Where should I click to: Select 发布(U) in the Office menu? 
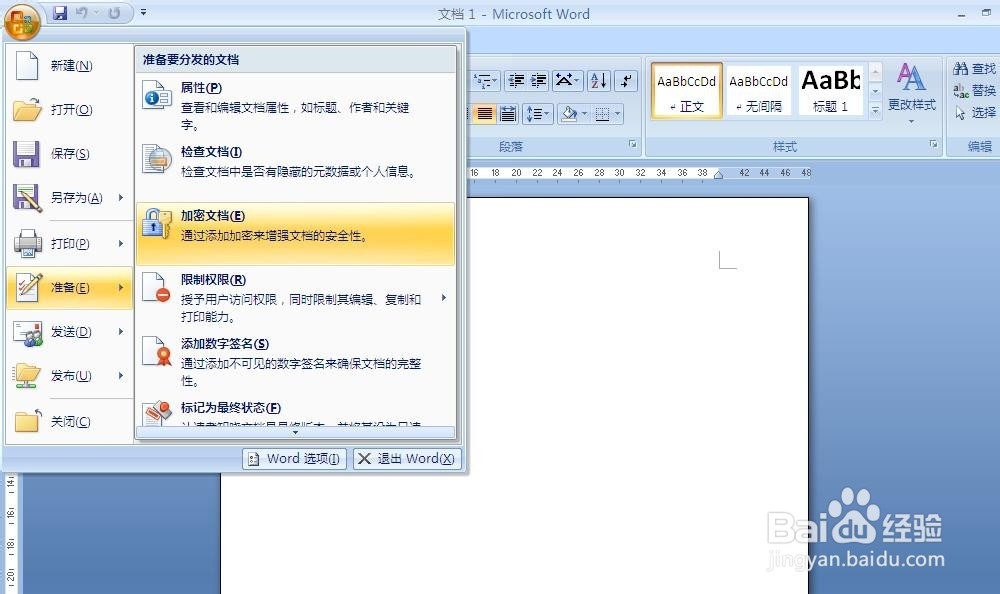pos(70,376)
